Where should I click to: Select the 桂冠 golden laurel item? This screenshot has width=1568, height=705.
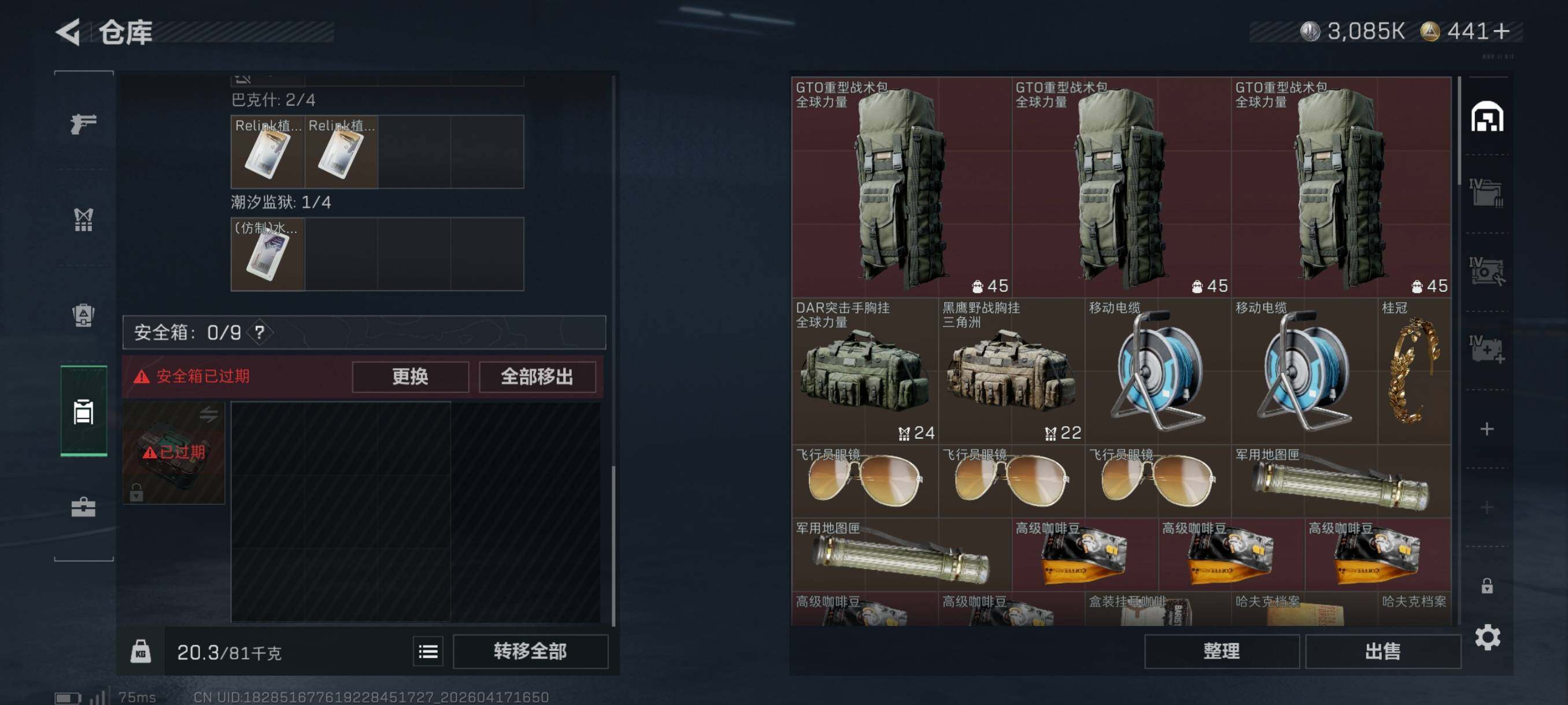[1414, 371]
